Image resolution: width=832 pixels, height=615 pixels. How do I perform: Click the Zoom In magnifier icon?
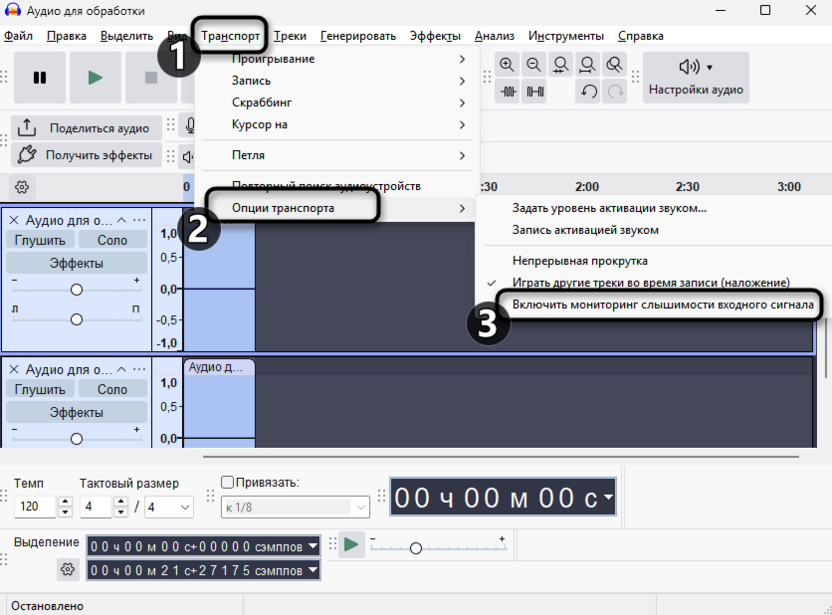click(507, 65)
